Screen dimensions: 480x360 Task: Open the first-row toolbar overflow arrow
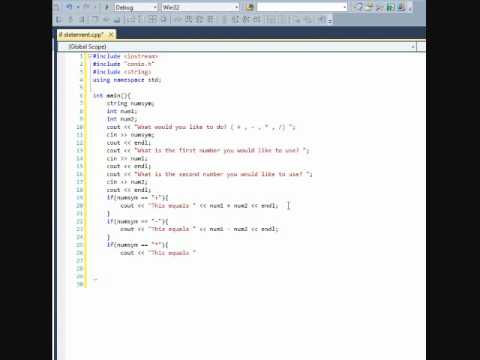click(410, 8)
